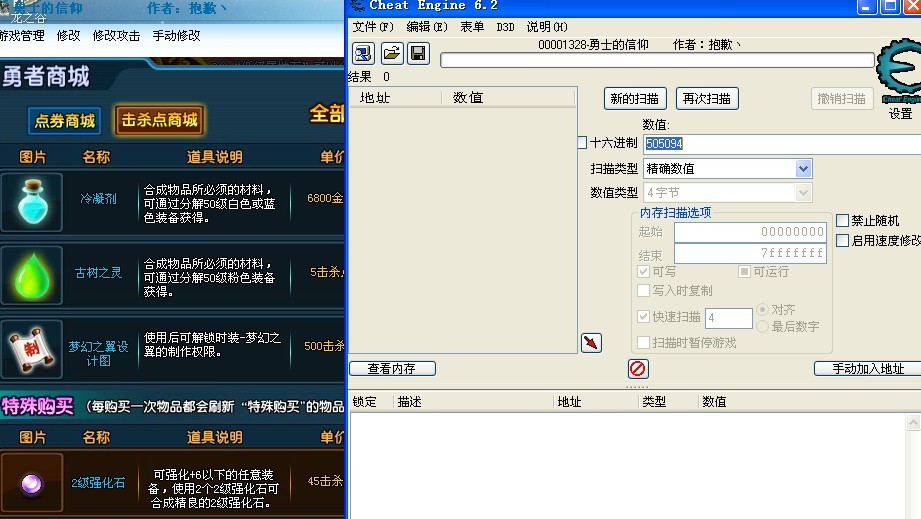Click the 结束 address field

[750, 254]
